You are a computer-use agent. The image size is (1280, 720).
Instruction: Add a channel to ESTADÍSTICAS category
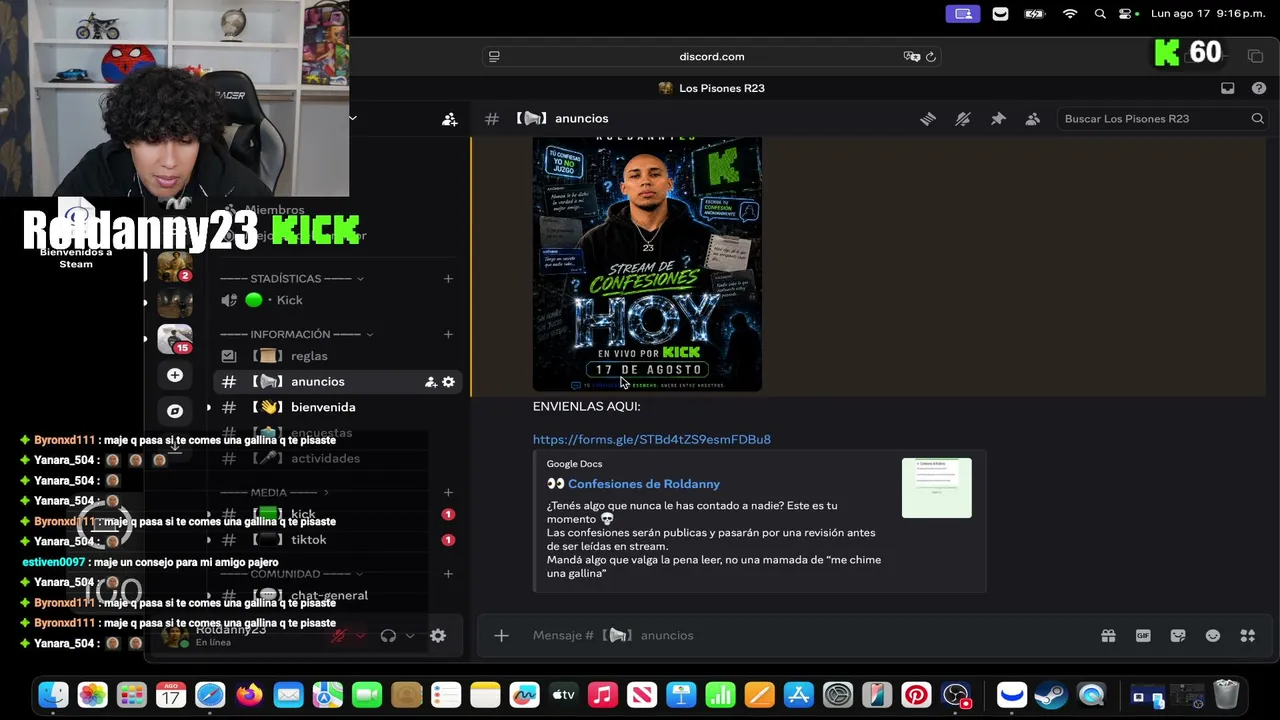[448, 279]
